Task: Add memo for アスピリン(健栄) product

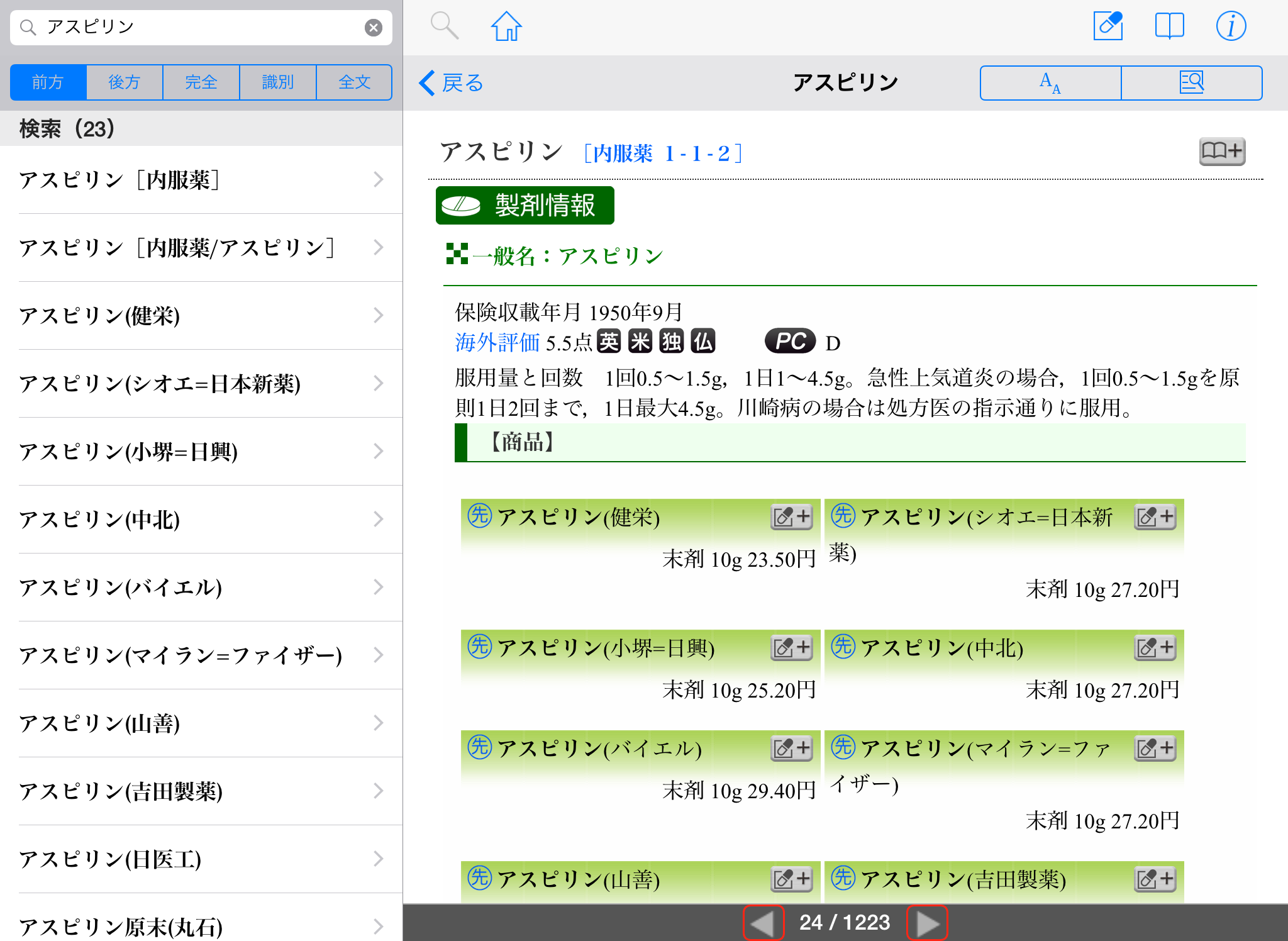Action: click(791, 517)
